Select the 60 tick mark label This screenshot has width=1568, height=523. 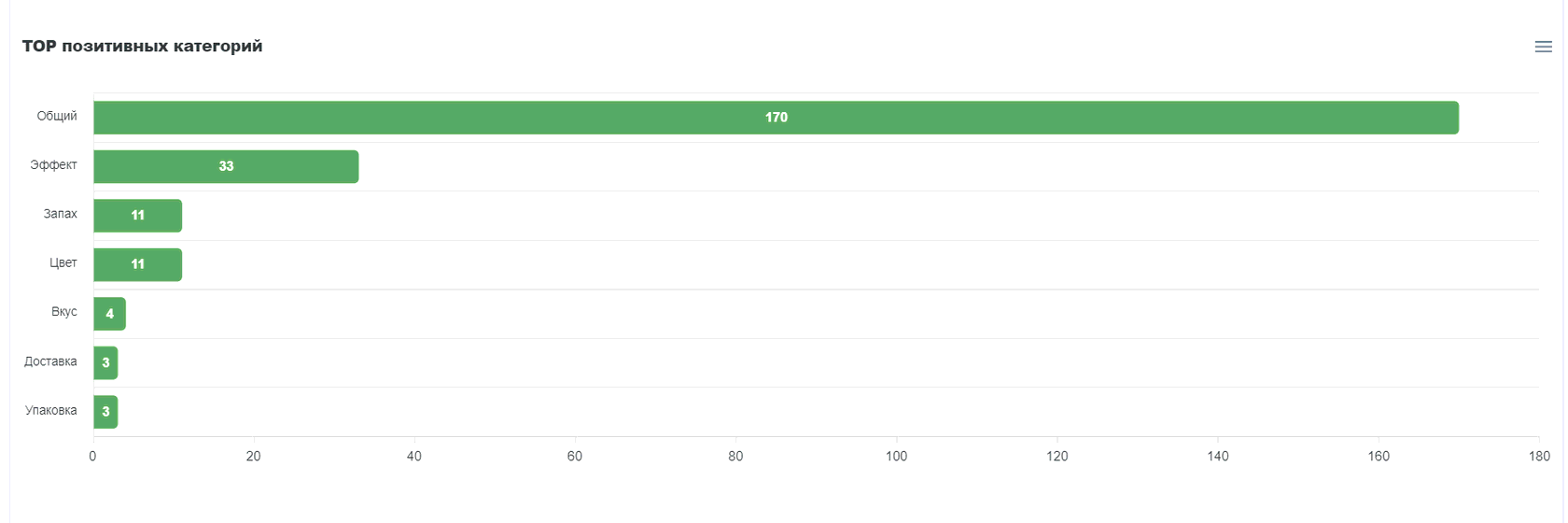pyautogui.click(x=575, y=457)
